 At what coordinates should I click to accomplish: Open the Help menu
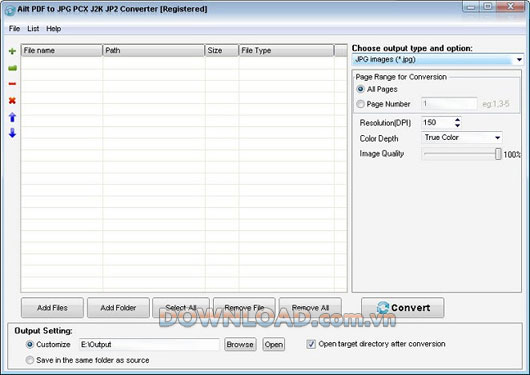pos(54,29)
